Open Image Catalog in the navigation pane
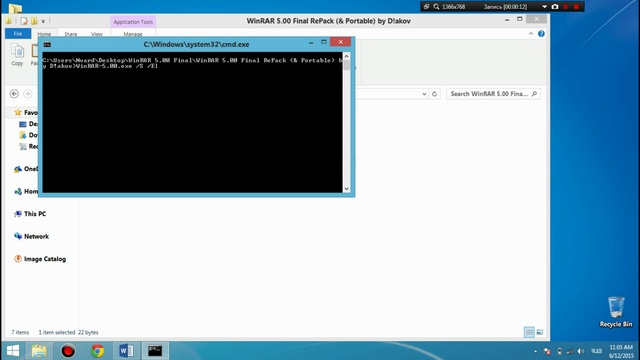The height and width of the screenshot is (360, 640). tap(40, 259)
